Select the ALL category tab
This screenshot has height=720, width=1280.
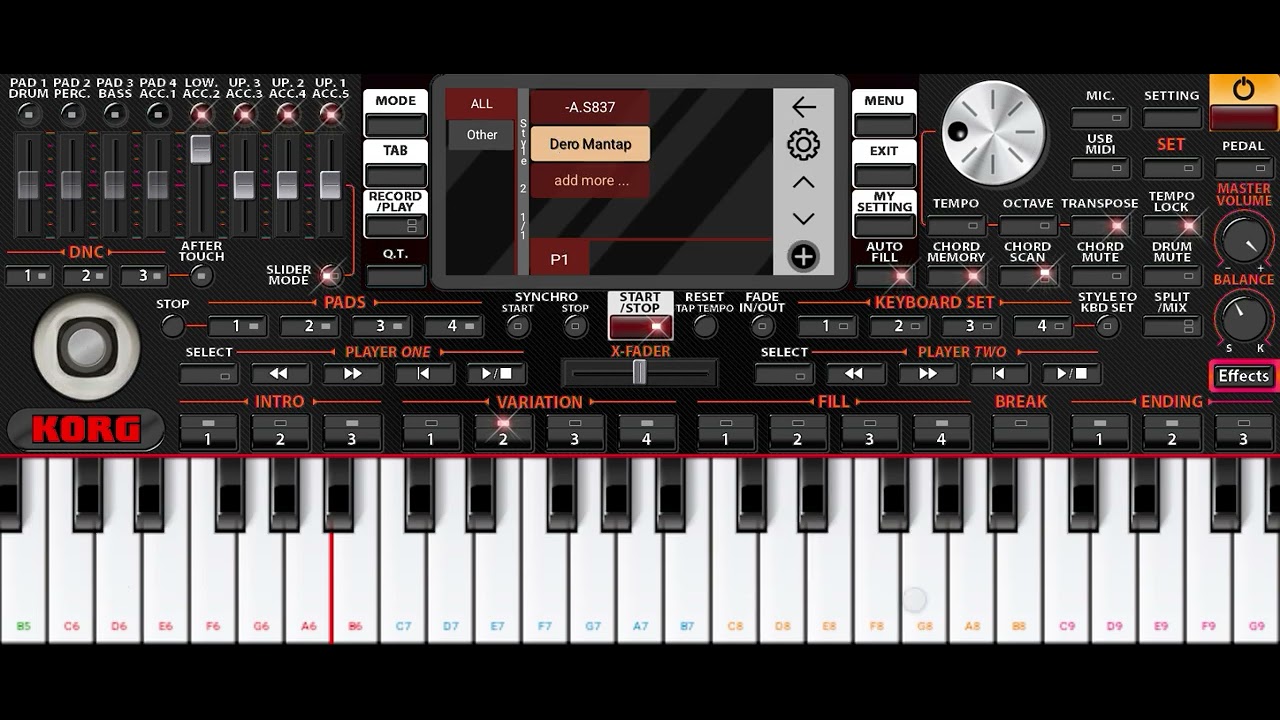(x=482, y=104)
